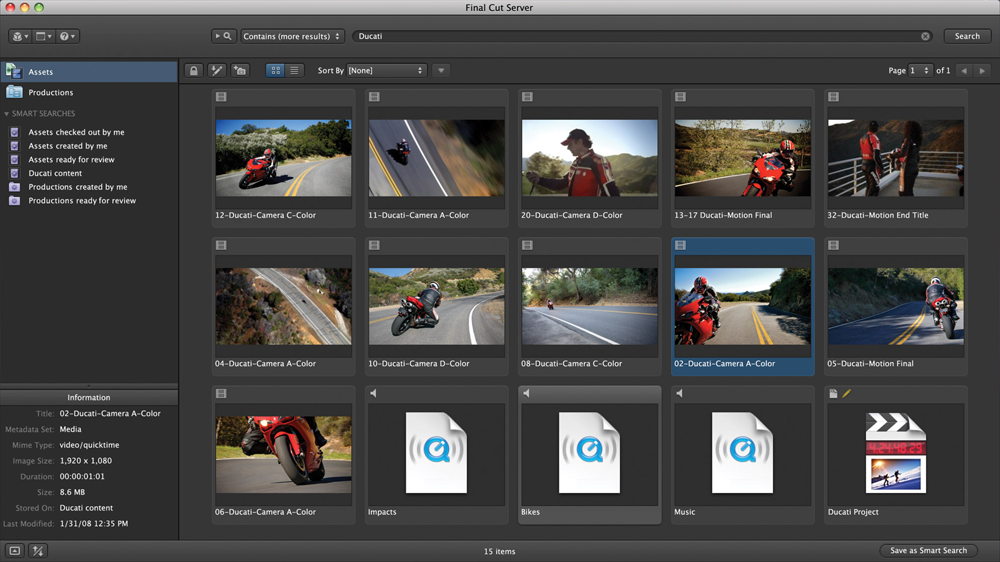This screenshot has height=562, width=1000.
Task: Click the annotate wand icon in toolbar
Action: pyautogui.click(x=217, y=71)
